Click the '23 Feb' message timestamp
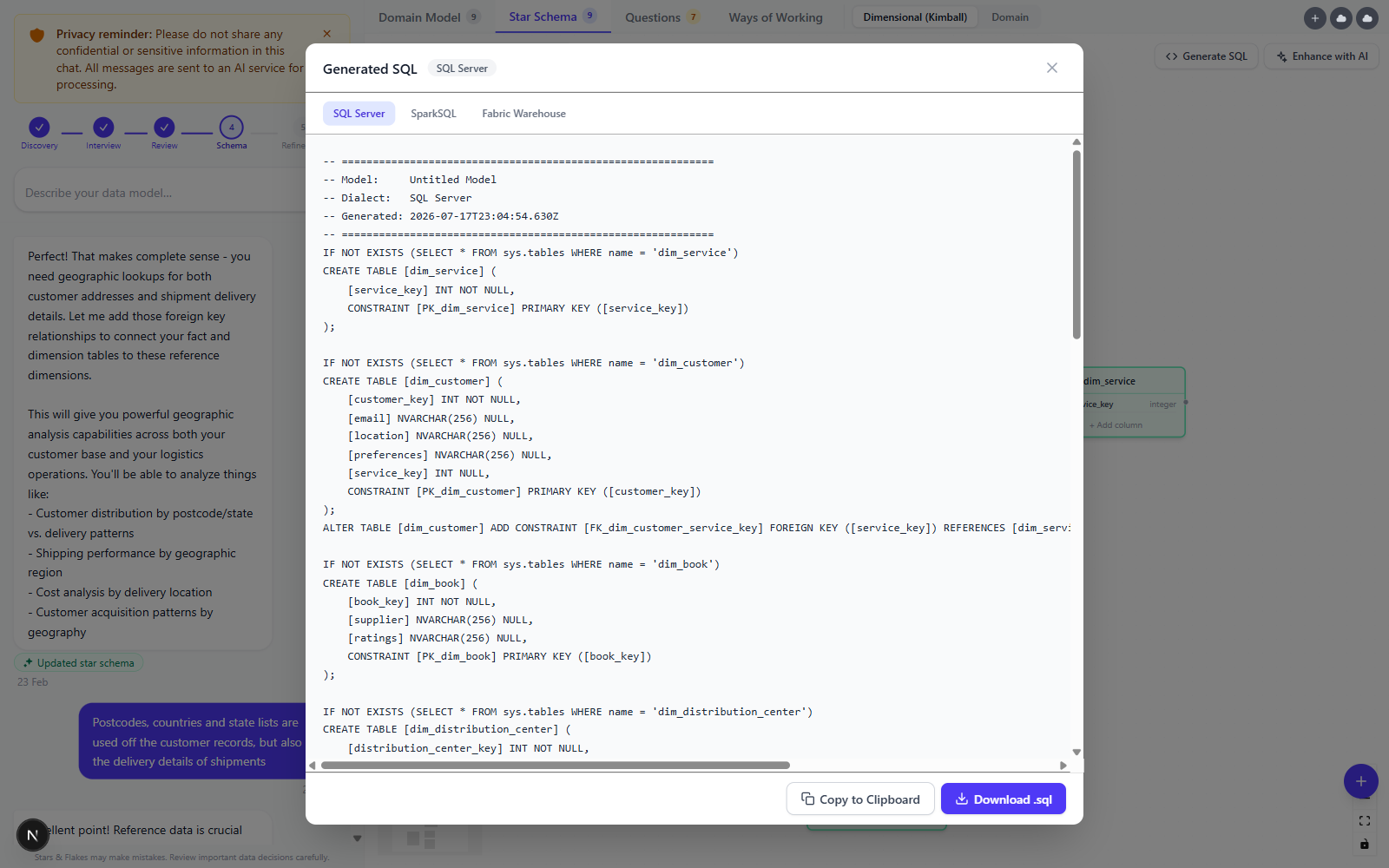 tap(33, 682)
